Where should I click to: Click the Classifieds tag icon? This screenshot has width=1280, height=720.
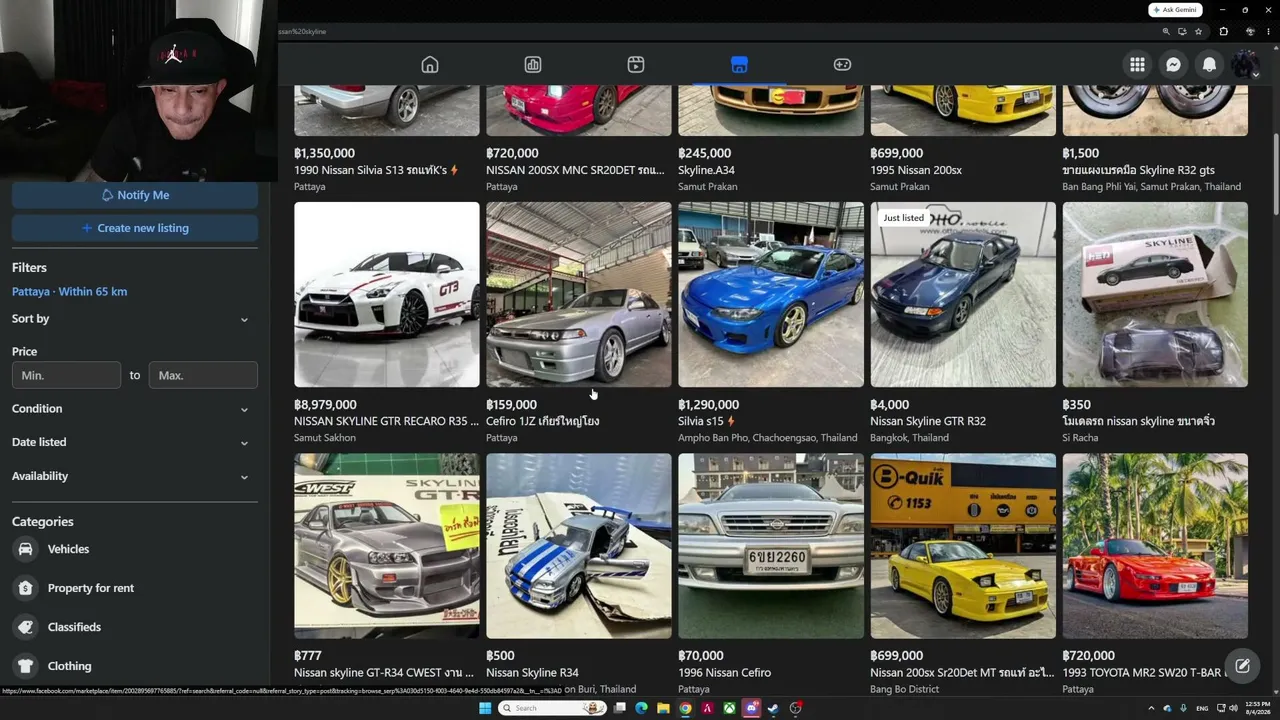pyautogui.click(x=26, y=627)
